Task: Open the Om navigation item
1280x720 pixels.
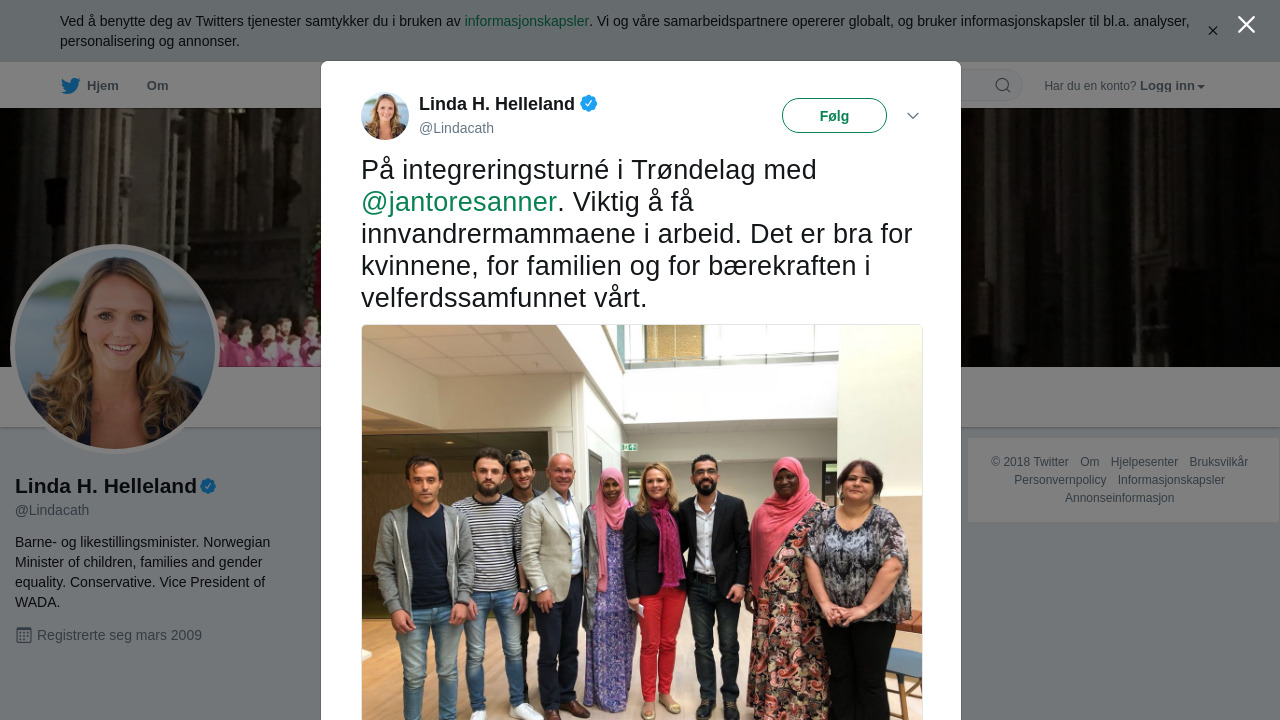Action: (158, 86)
